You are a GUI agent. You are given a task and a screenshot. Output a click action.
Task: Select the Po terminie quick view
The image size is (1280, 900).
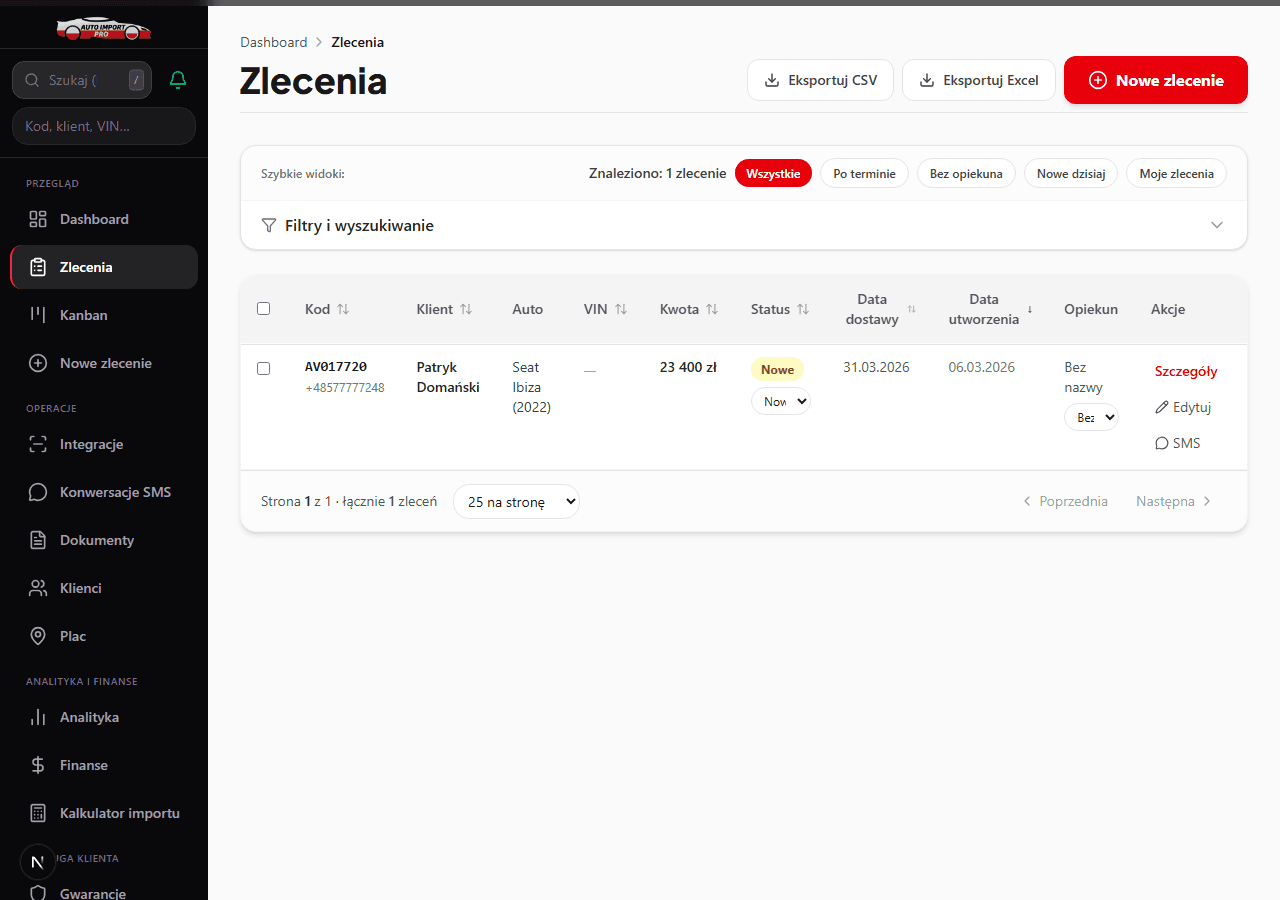tap(864, 173)
